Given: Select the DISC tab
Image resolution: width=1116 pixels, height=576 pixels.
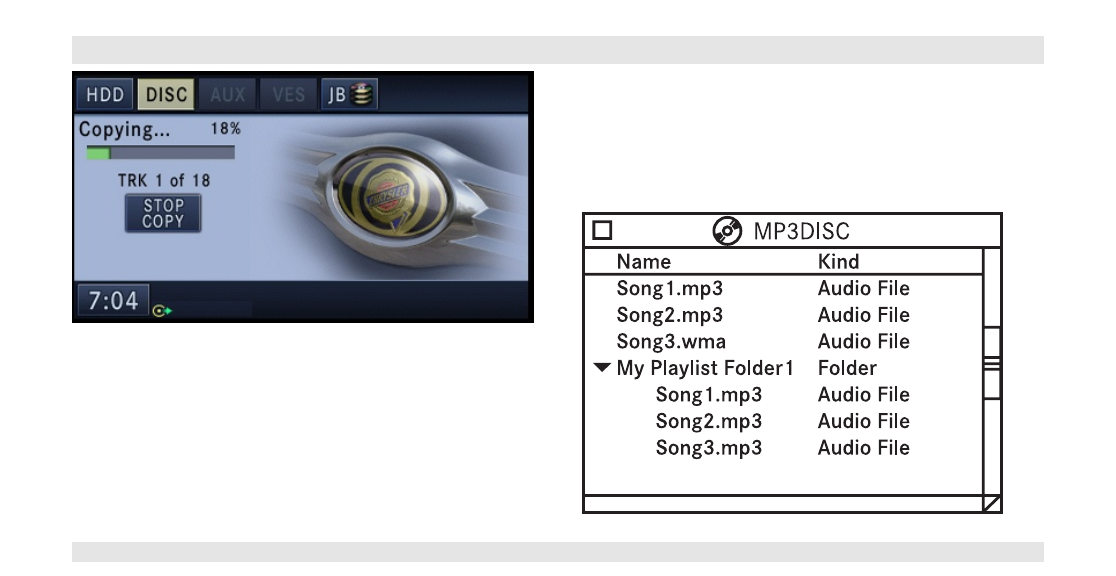Looking at the screenshot, I should click(166, 94).
